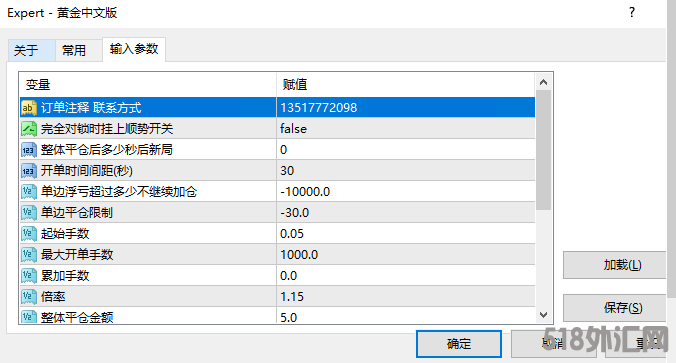The height and width of the screenshot is (363, 676).
Task: Select the 累加手数 variable name
Action: point(65,276)
